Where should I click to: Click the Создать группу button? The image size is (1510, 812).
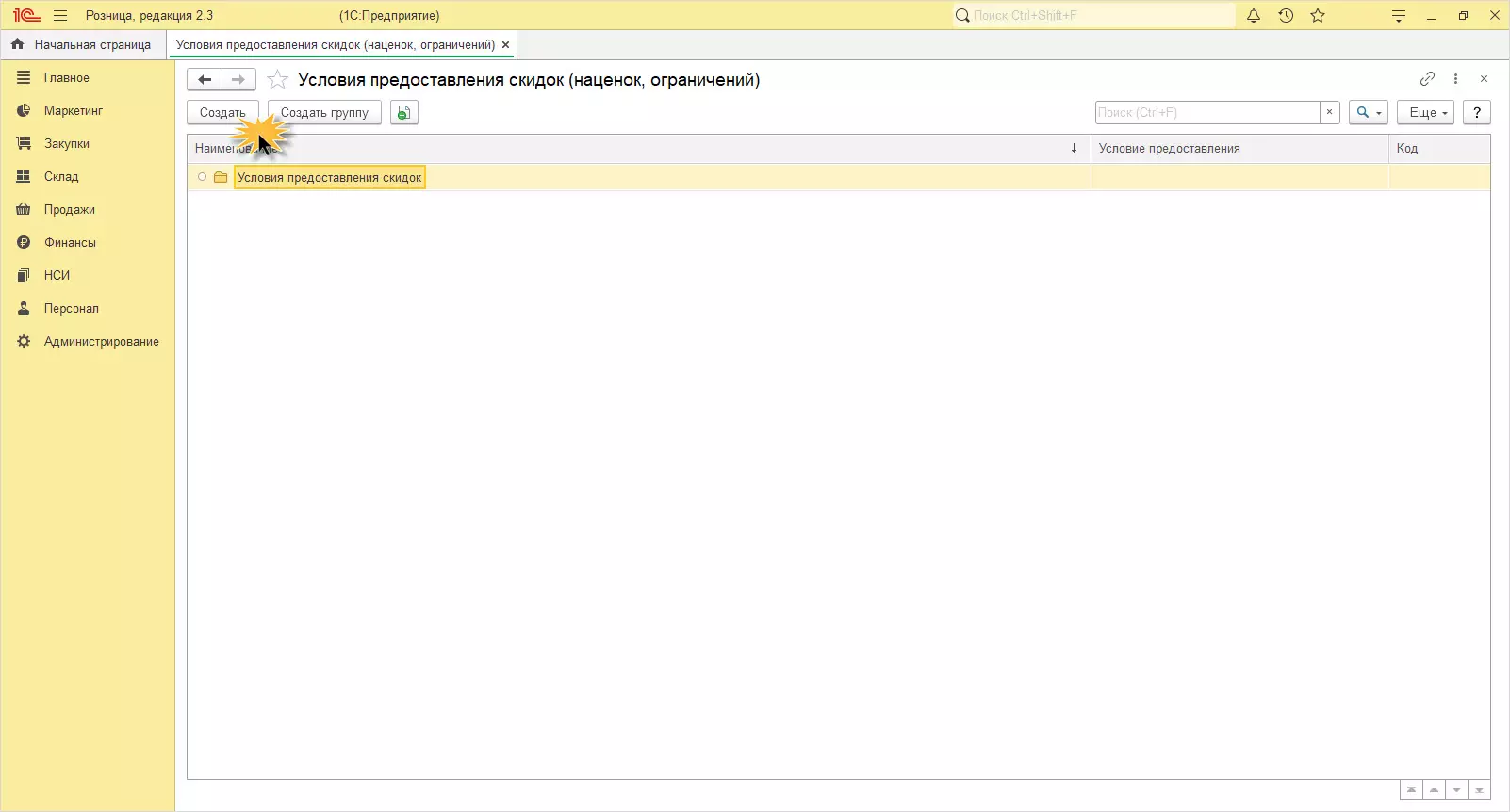point(324,113)
